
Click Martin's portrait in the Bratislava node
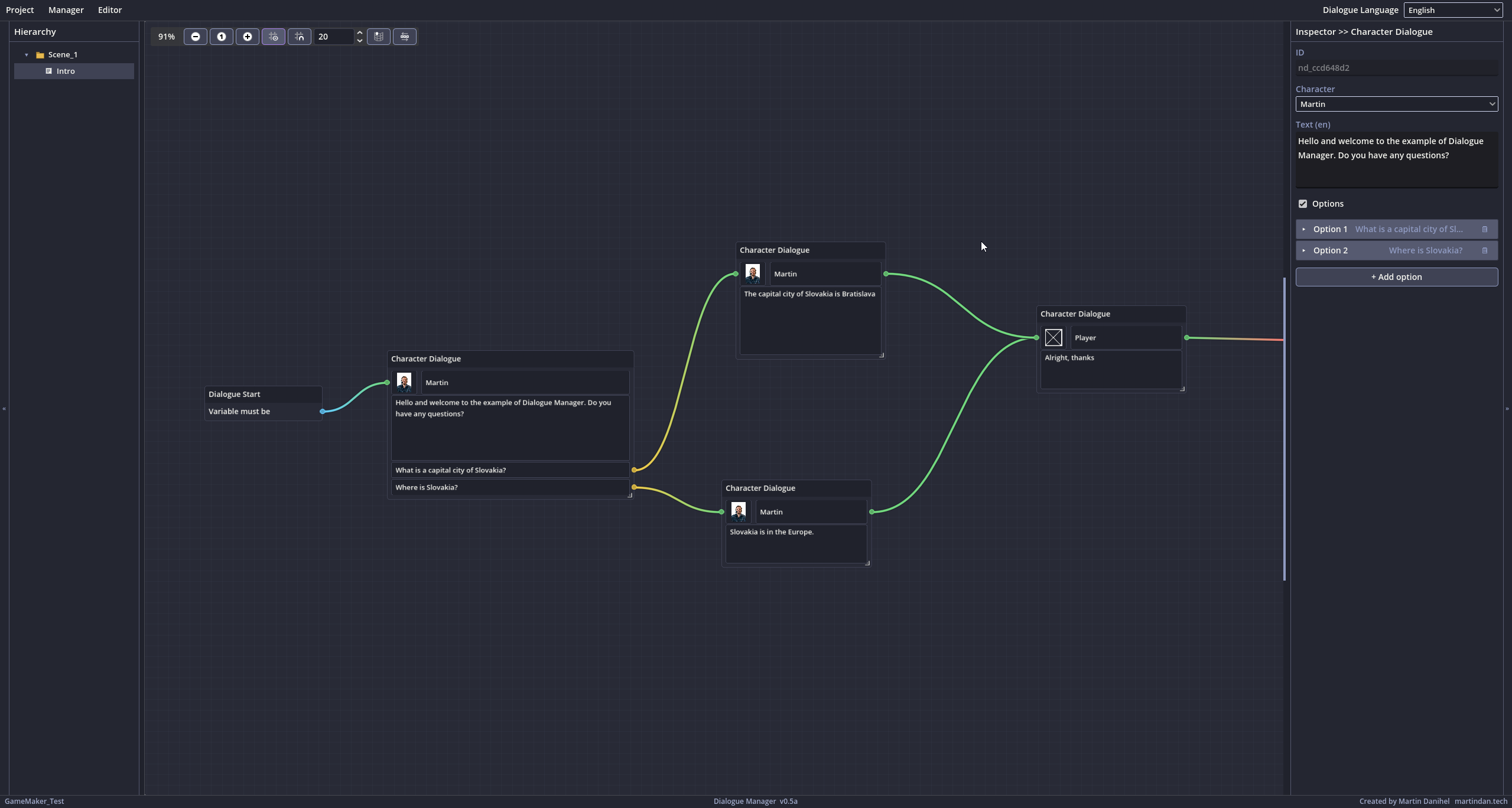pyautogui.click(x=753, y=274)
